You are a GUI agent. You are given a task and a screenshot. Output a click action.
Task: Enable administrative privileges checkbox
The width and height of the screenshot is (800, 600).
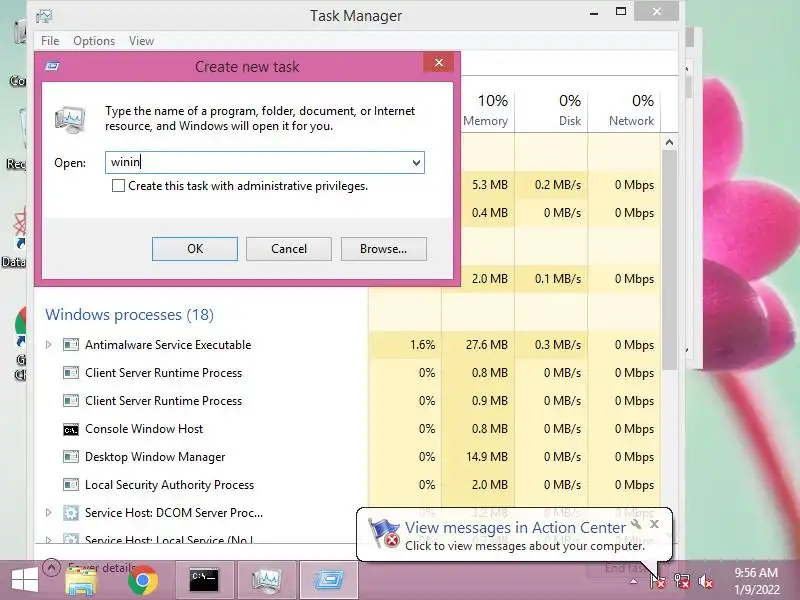118,186
